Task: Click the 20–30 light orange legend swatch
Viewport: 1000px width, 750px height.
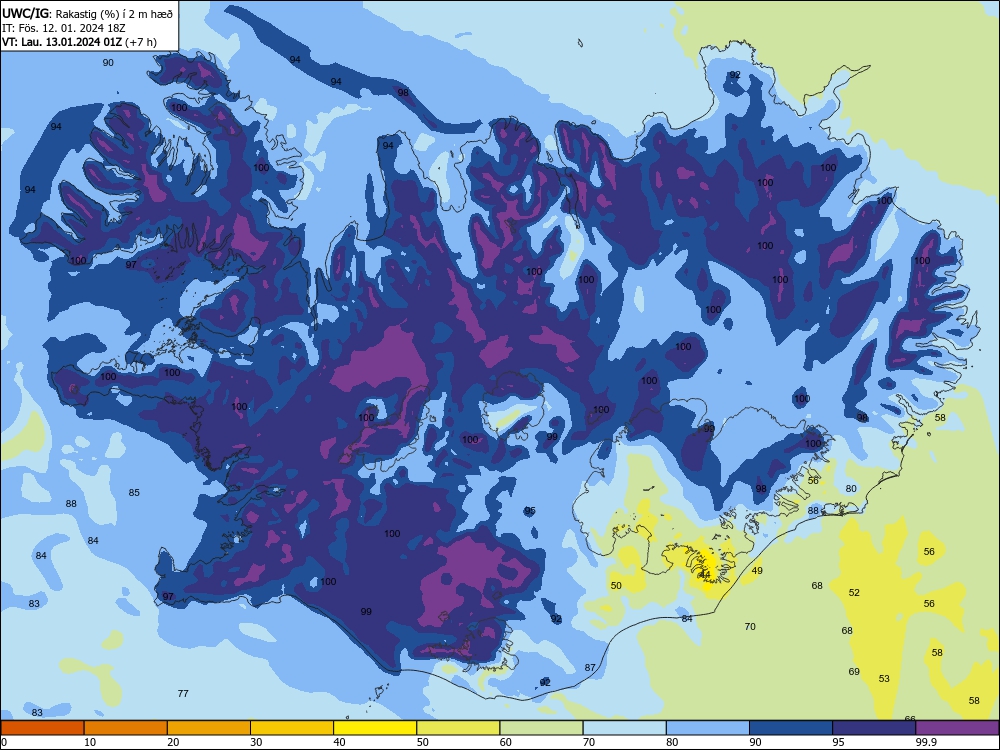Action: click(x=209, y=728)
